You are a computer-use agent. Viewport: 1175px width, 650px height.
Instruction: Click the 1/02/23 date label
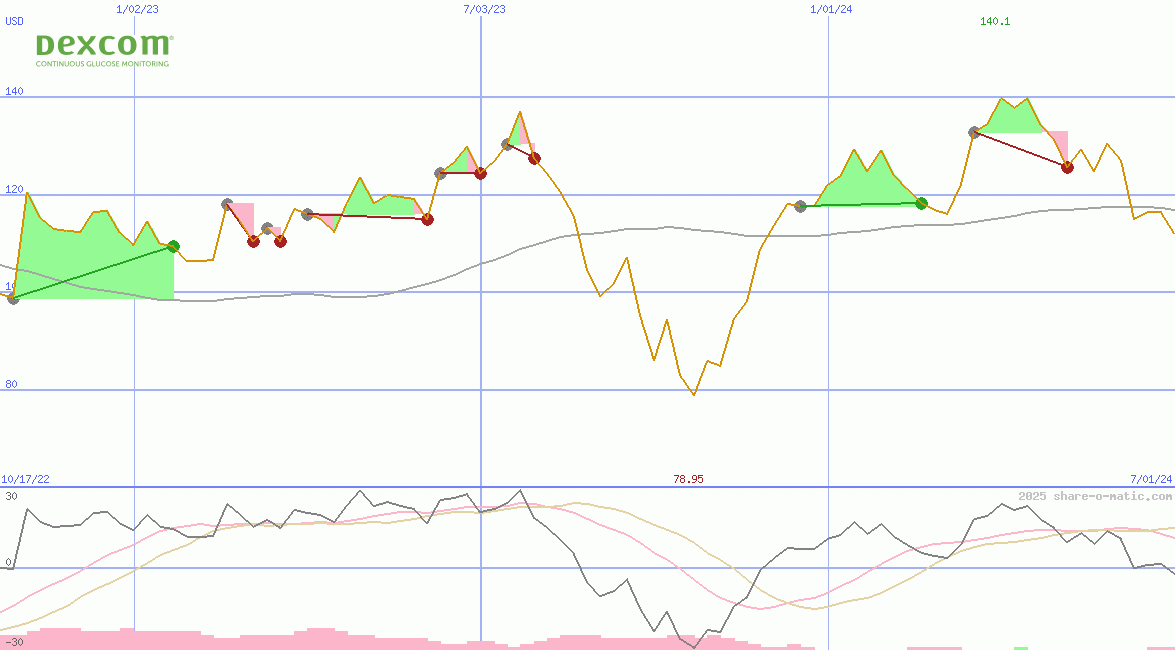[136, 9]
